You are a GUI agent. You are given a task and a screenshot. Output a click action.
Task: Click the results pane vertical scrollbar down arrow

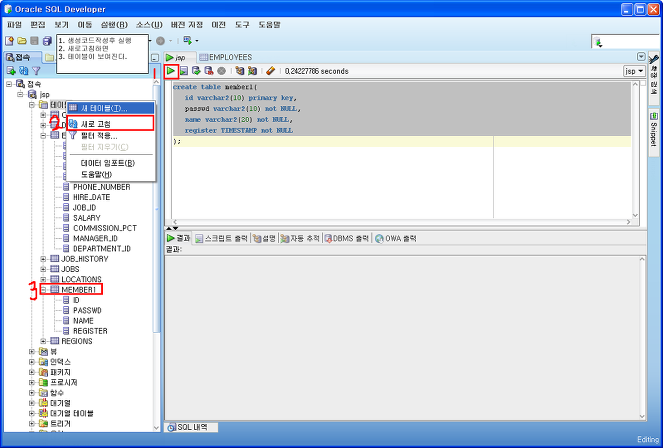tap(643, 417)
